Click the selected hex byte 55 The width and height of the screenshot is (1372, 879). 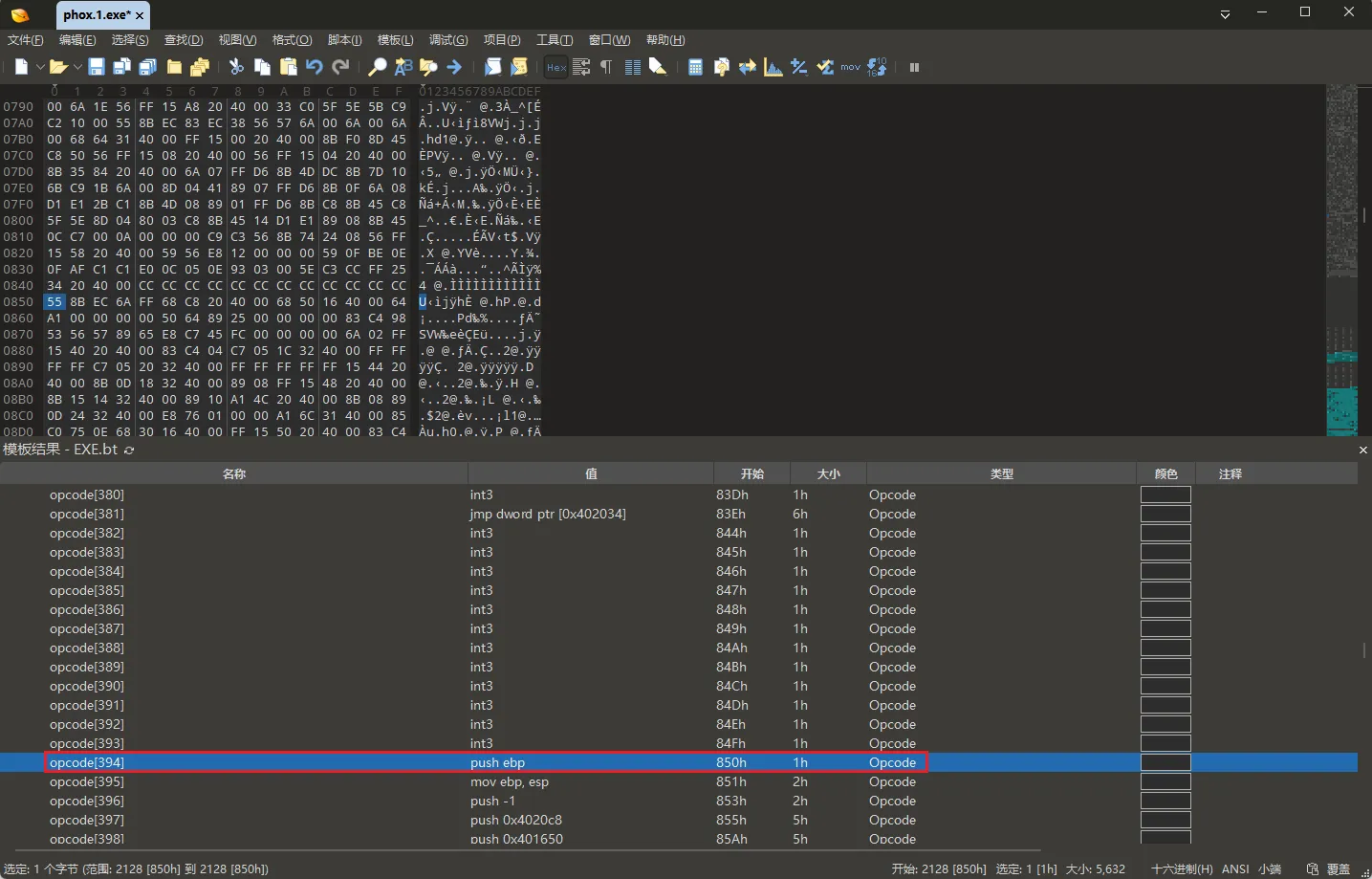pos(54,301)
